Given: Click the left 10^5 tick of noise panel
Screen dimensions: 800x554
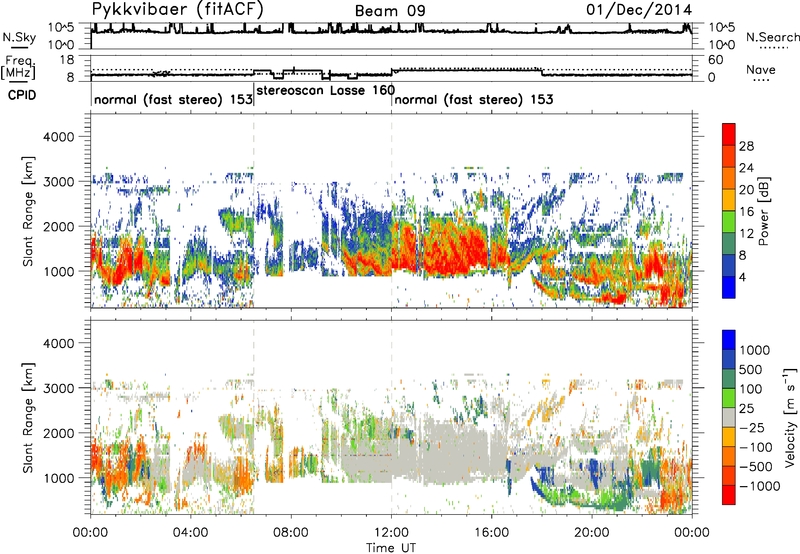Looking at the screenshot, I should coord(61,27).
